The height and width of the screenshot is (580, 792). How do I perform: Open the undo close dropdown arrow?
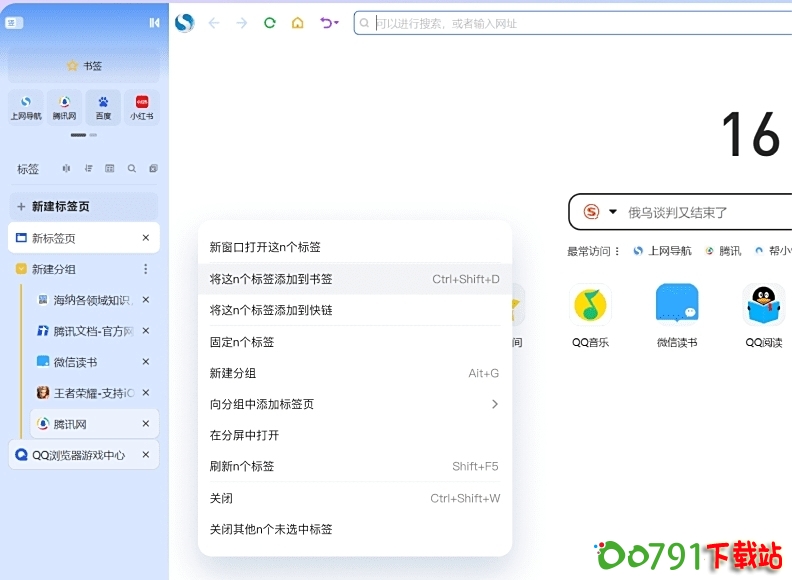coord(336,22)
